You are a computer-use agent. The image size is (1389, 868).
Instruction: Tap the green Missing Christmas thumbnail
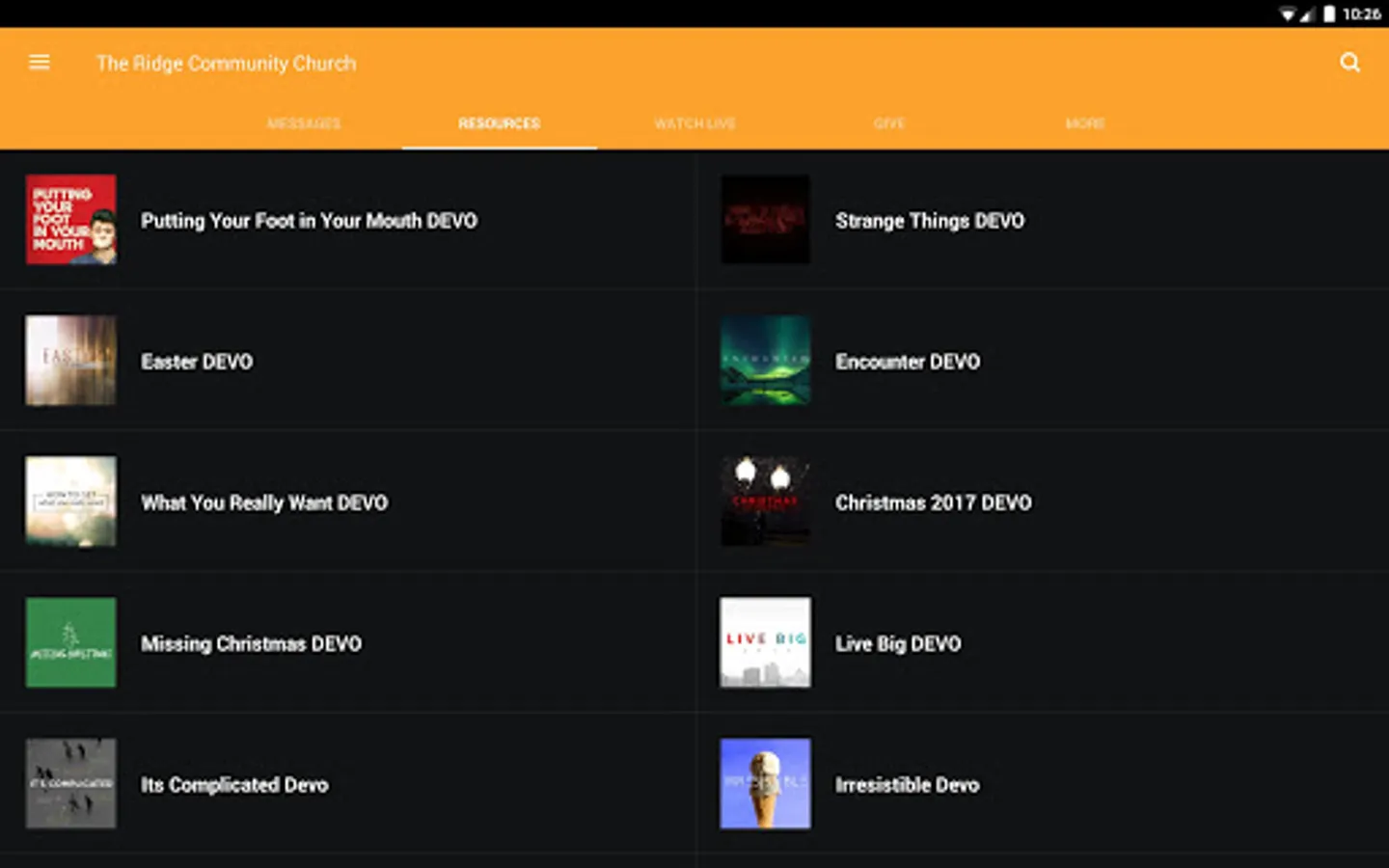click(71, 642)
